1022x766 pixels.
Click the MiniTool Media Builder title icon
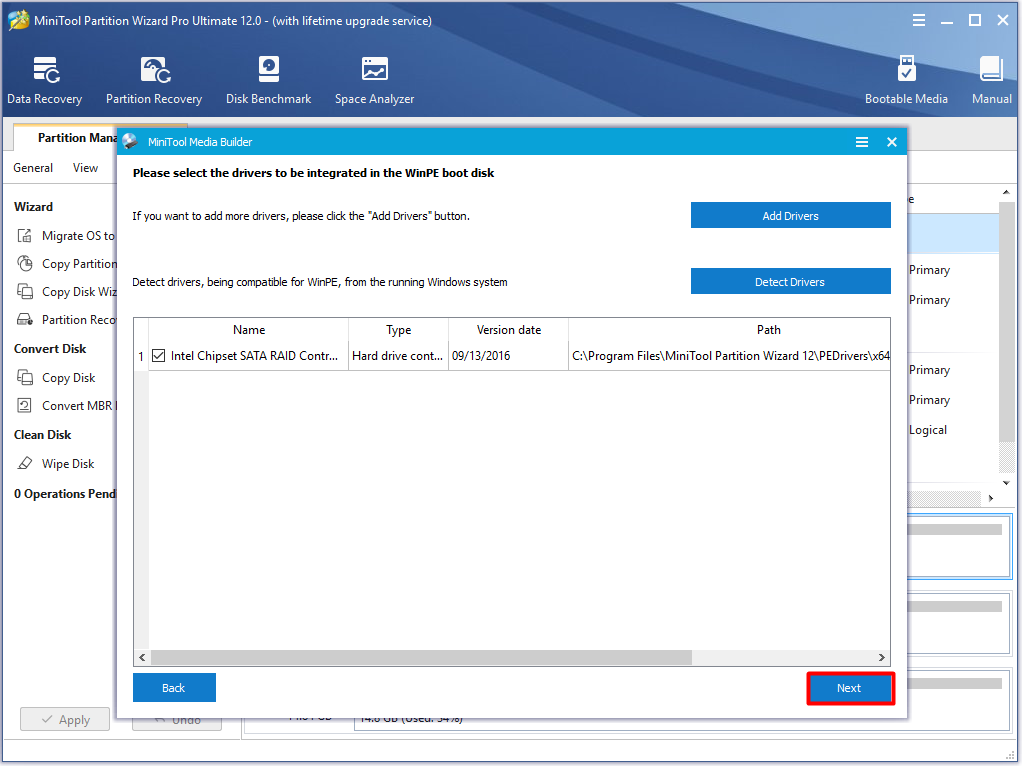(130, 141)
